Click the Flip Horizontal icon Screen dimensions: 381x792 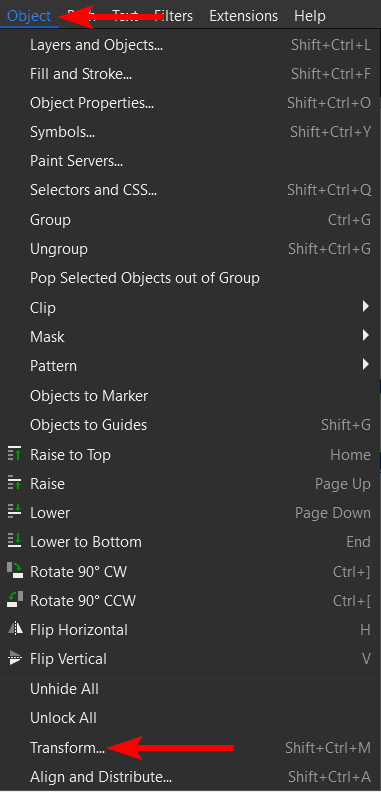click(14, 629)
